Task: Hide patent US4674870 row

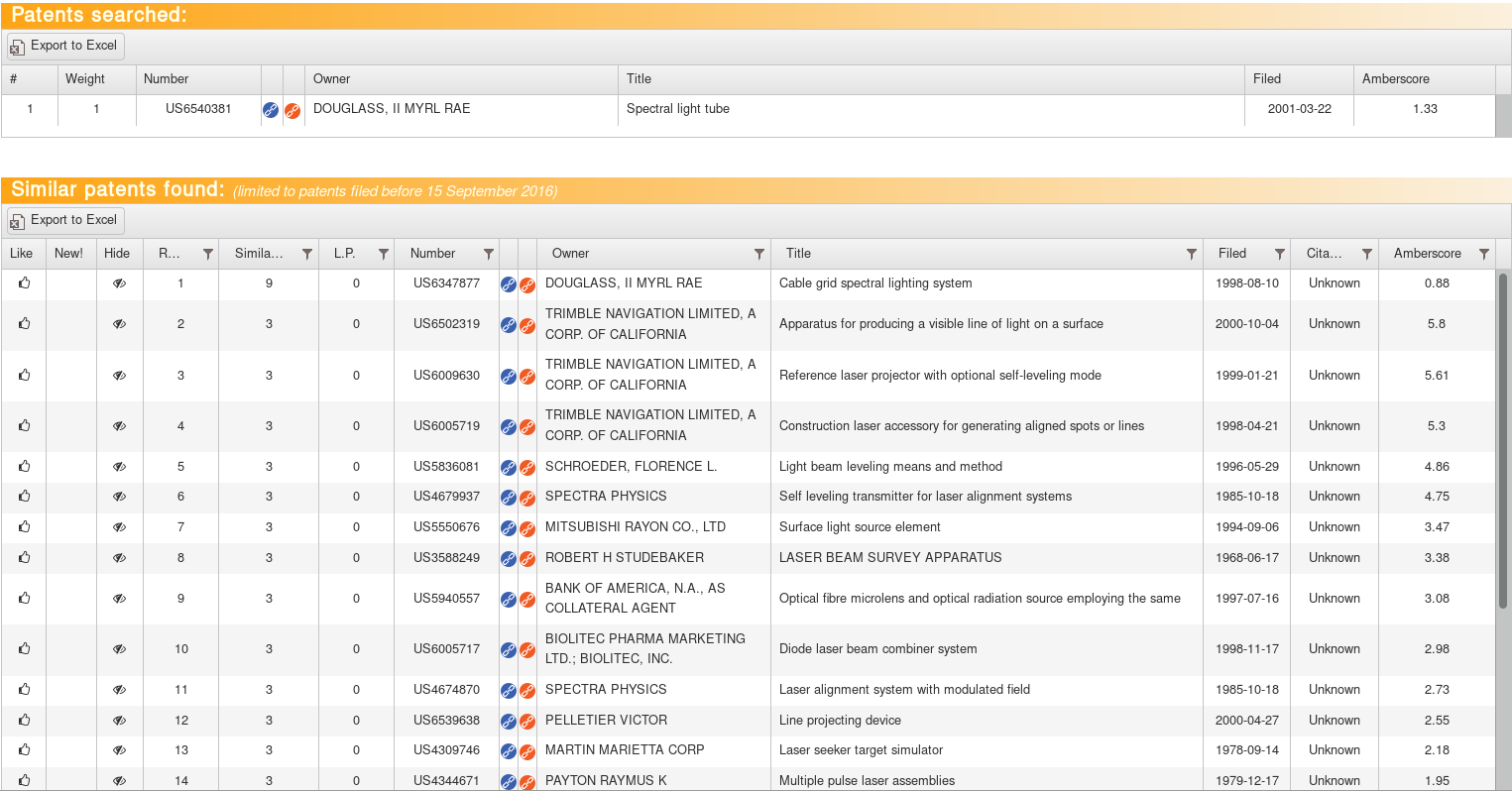Action: point(119,690)
